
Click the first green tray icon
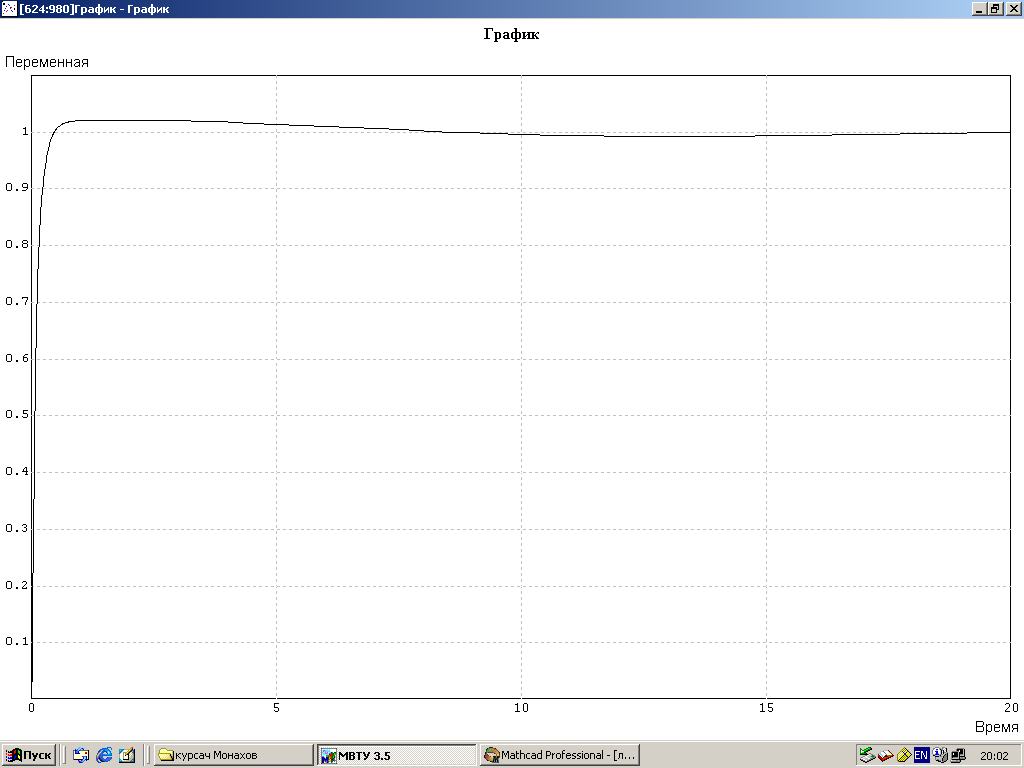pos(867,756)
